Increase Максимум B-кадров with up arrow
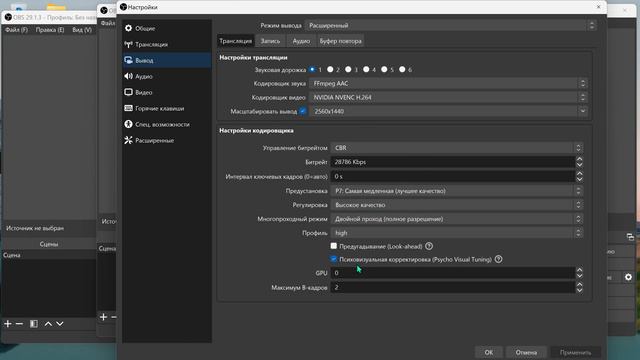 (580, 284)
